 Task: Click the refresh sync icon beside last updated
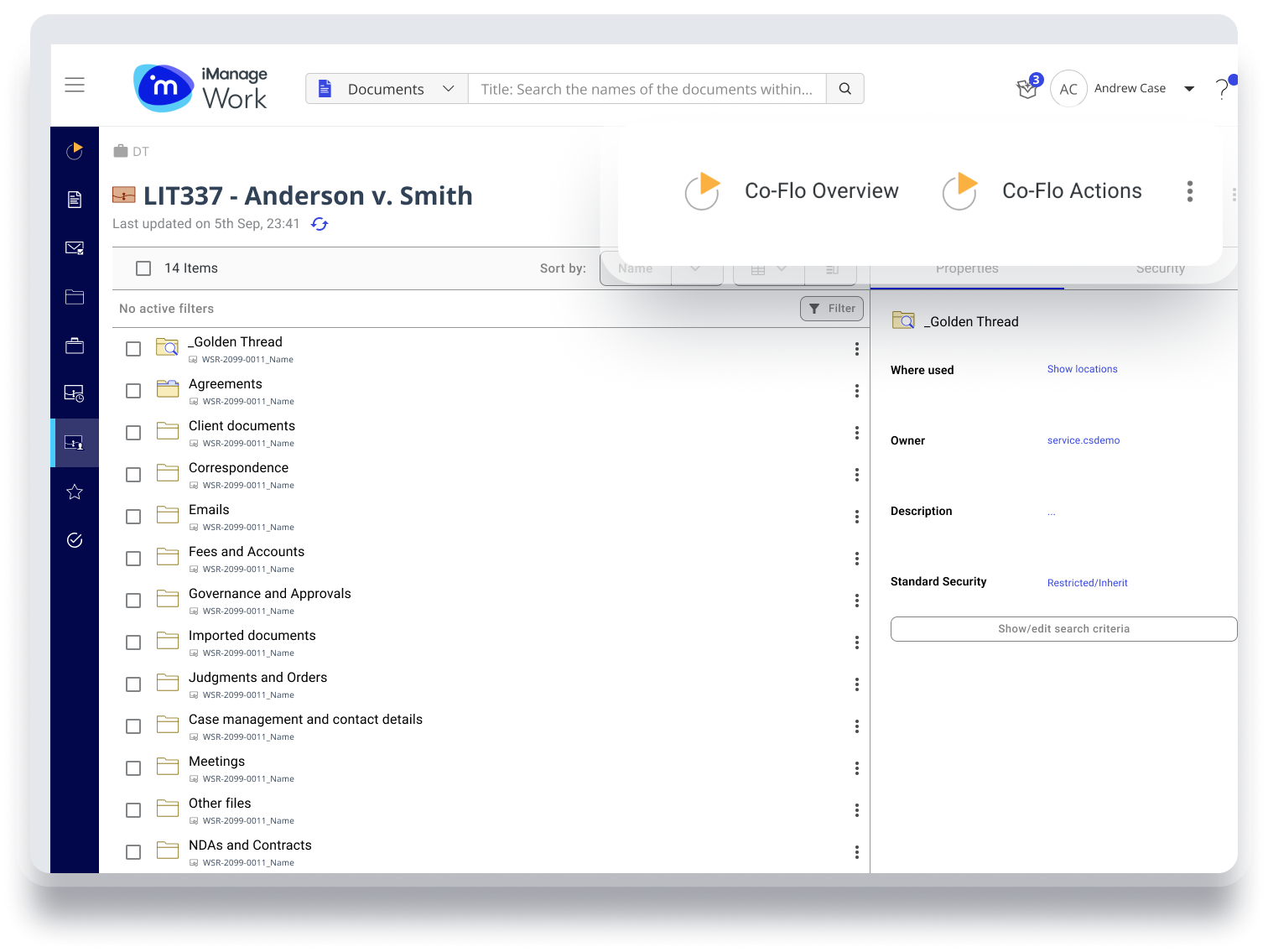tap(320, 224)
